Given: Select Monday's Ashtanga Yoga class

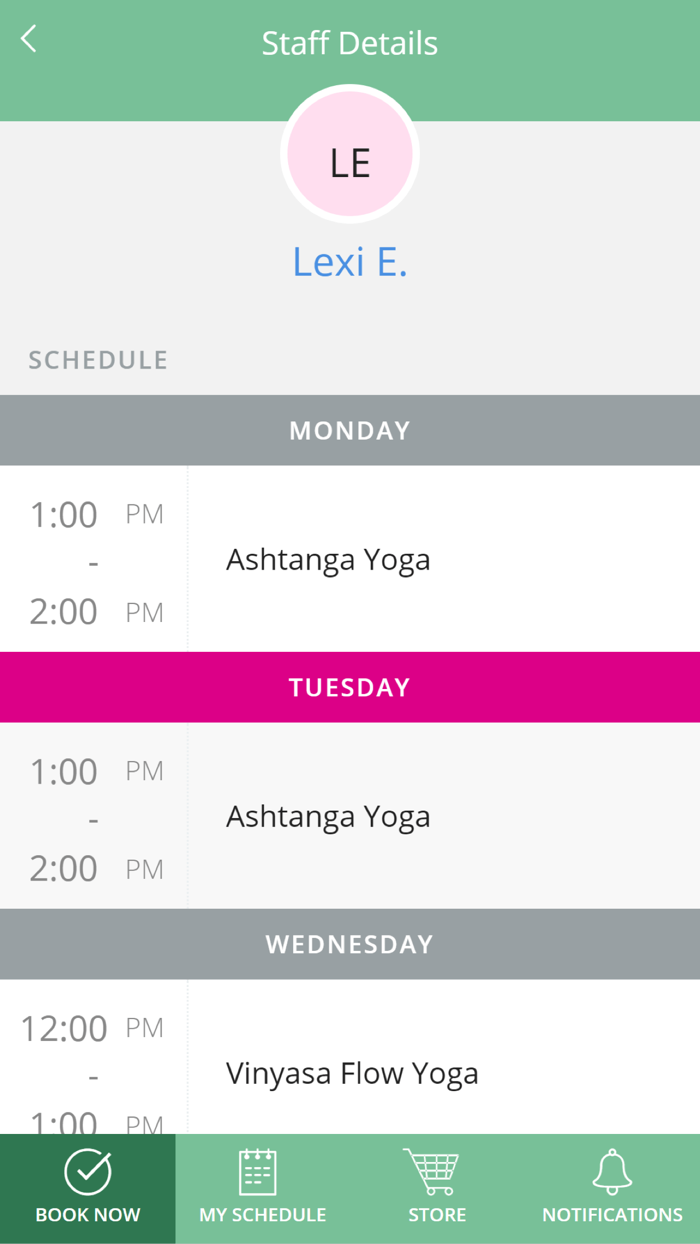Looking at the screenshot, I should point(328,559).
